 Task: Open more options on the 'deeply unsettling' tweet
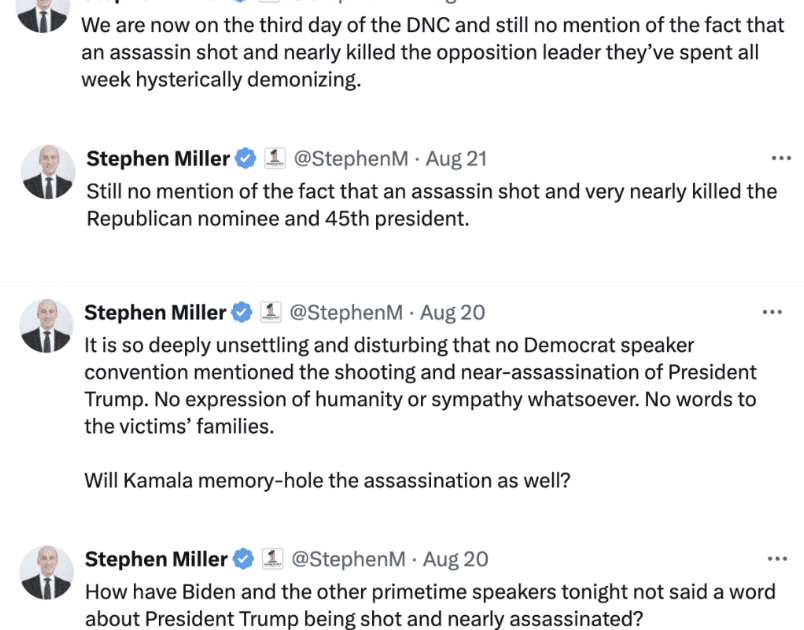coord(772,312)
